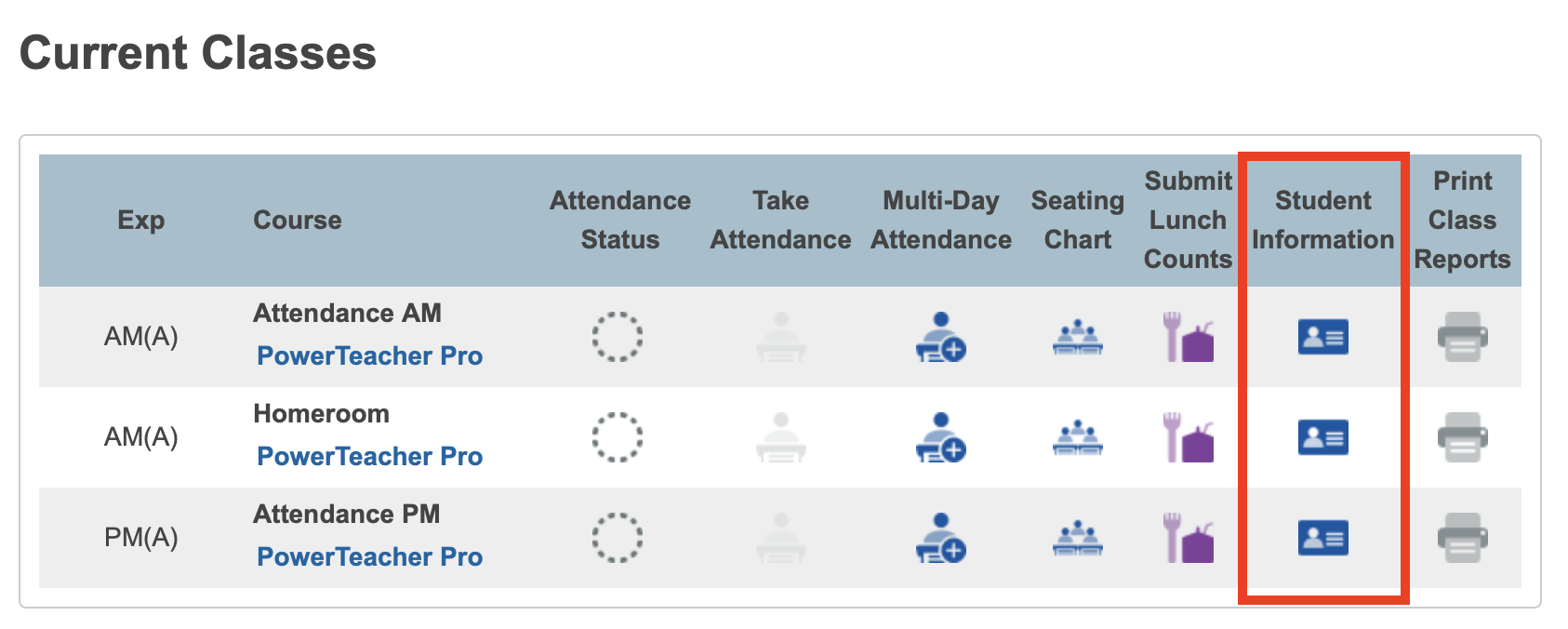Submit Lunch Counts for Attendance AM
This screenshot has height=629, width=1568.
coord(1188,338)
